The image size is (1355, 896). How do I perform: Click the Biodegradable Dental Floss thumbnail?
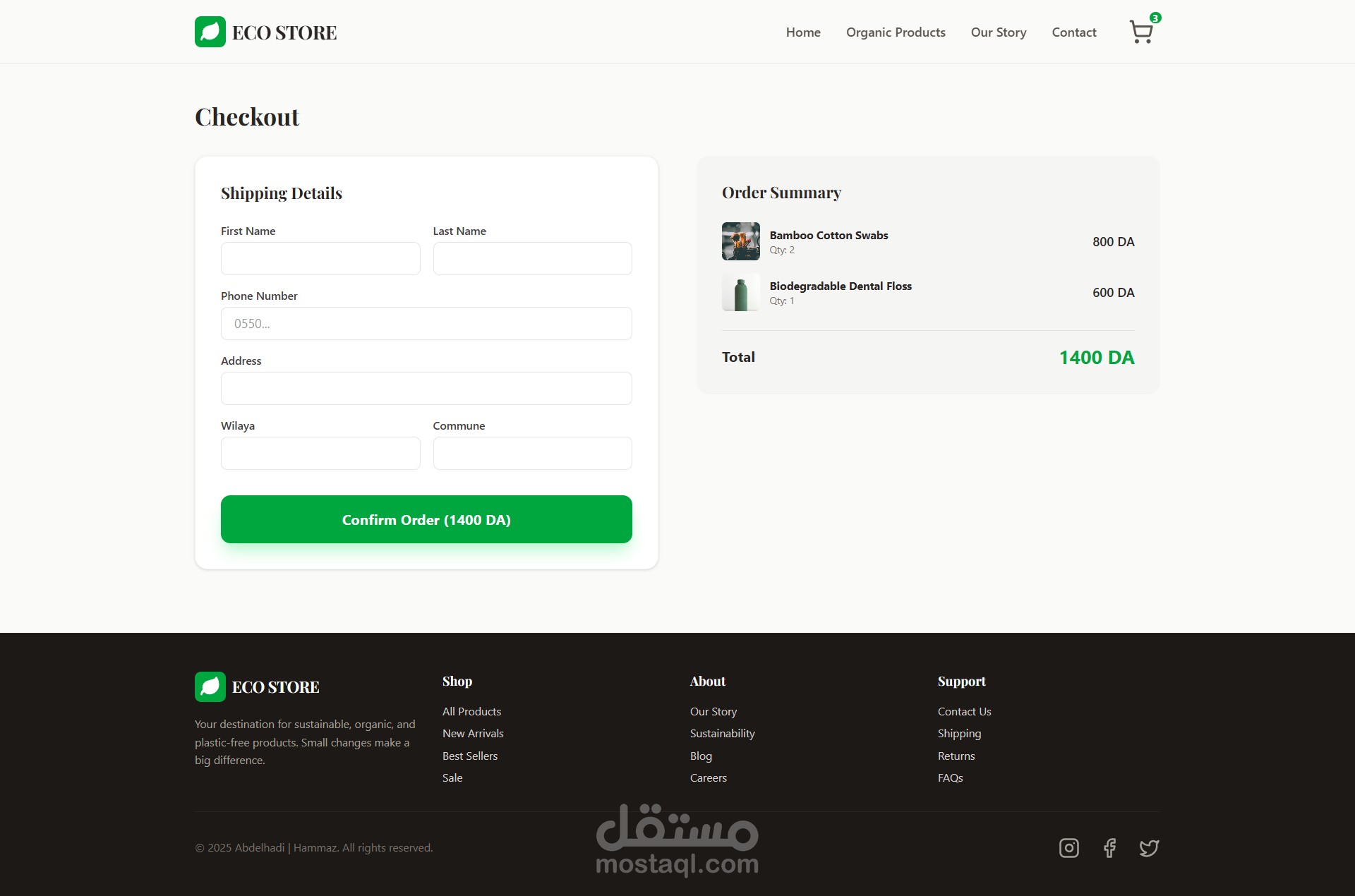pyautogui.click(x=740, y=292)
